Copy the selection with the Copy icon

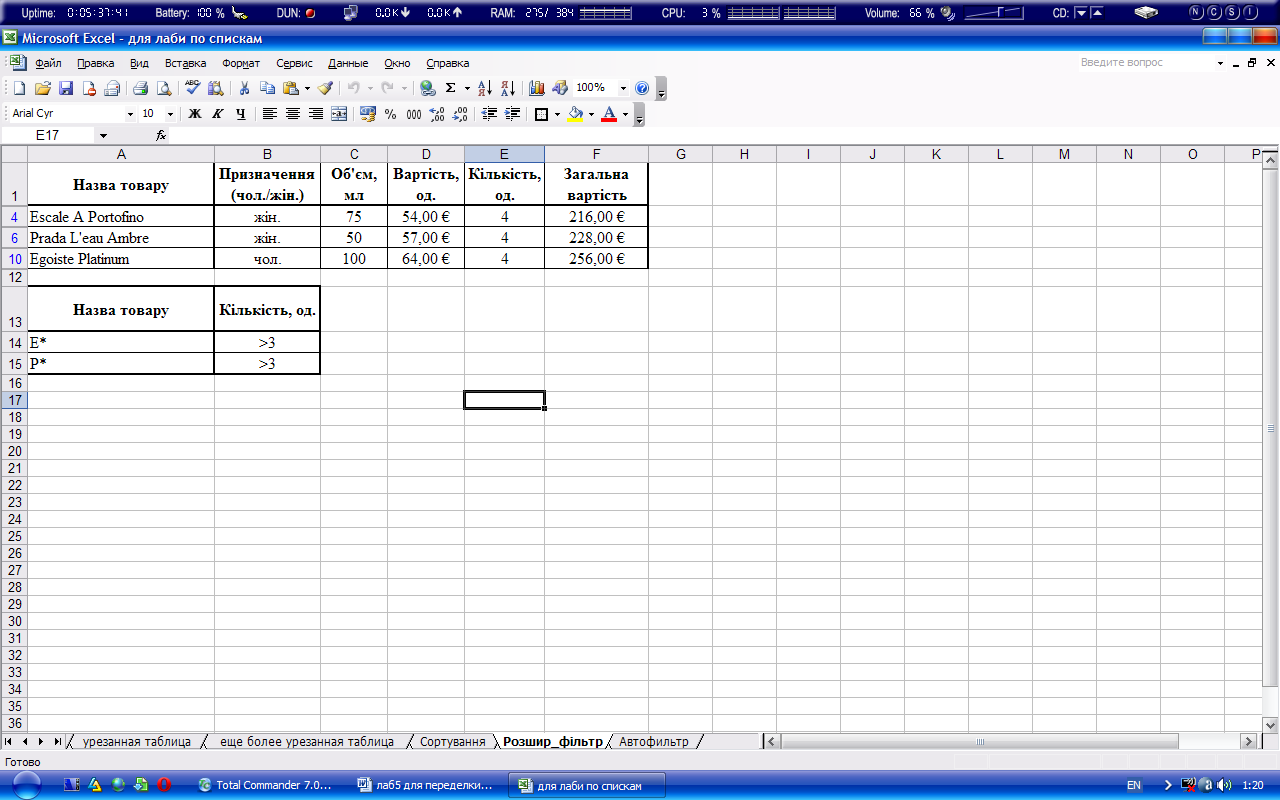[267, 88]
